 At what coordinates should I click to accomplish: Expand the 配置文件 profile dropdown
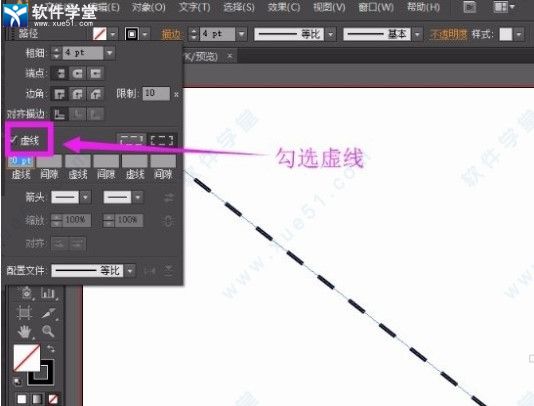[x=130, y=271]
